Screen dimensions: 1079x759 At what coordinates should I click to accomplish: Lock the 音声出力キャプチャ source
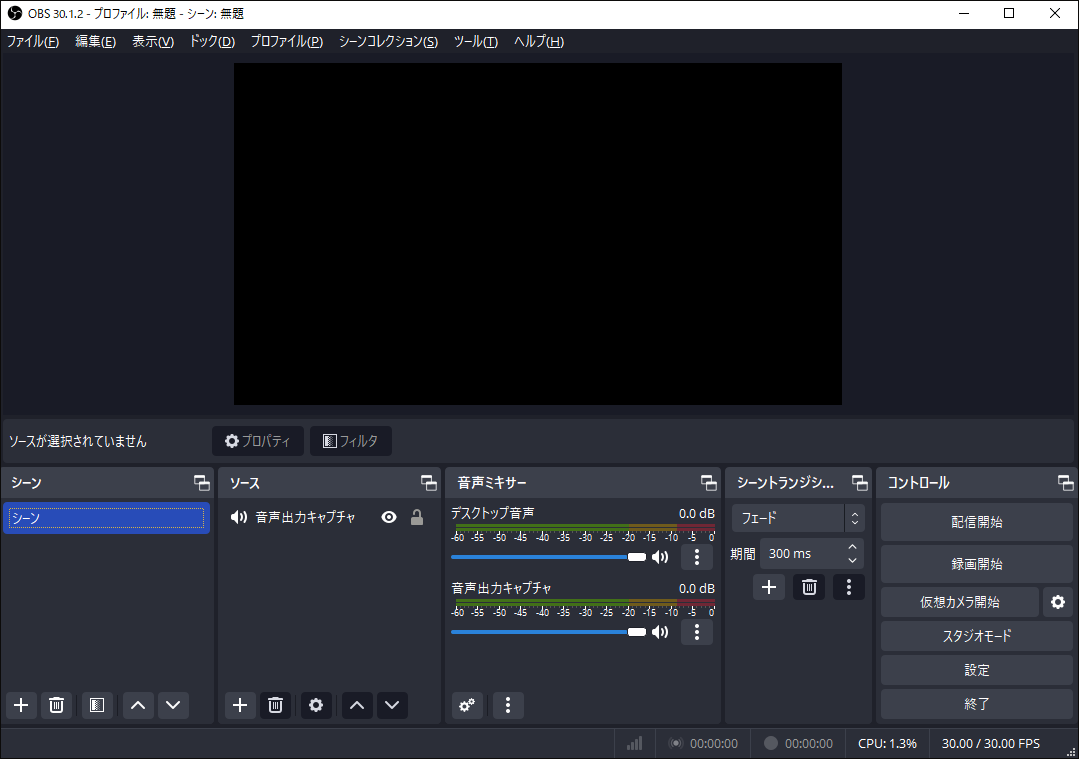coord(417,517)
